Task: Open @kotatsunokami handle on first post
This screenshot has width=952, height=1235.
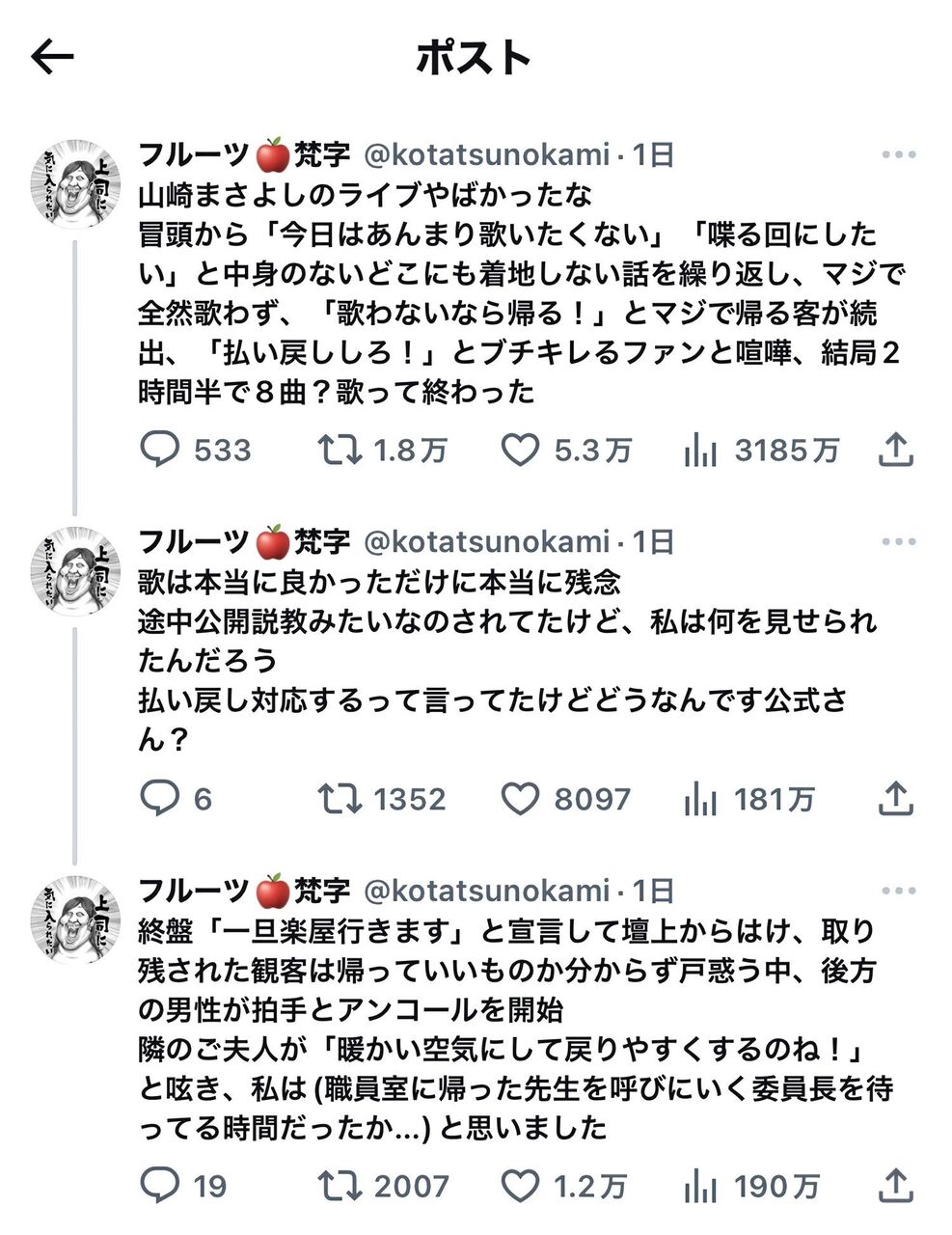Action: point(486,154)
